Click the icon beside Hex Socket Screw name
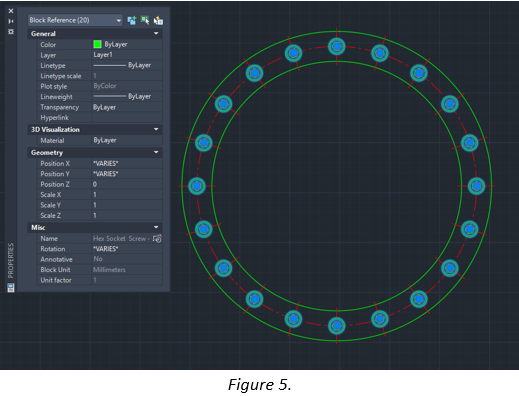519x396 pixels. (157, 238)
